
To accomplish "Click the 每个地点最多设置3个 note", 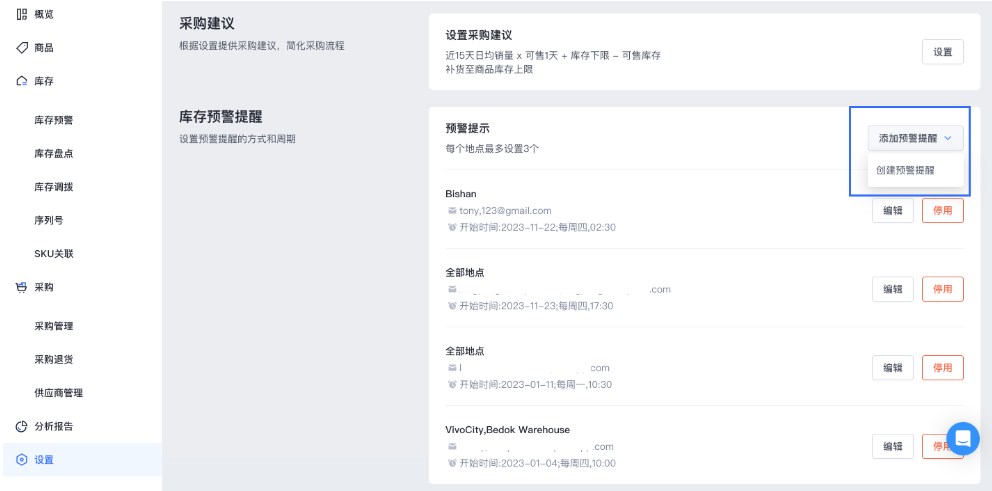I will [492, 149].
